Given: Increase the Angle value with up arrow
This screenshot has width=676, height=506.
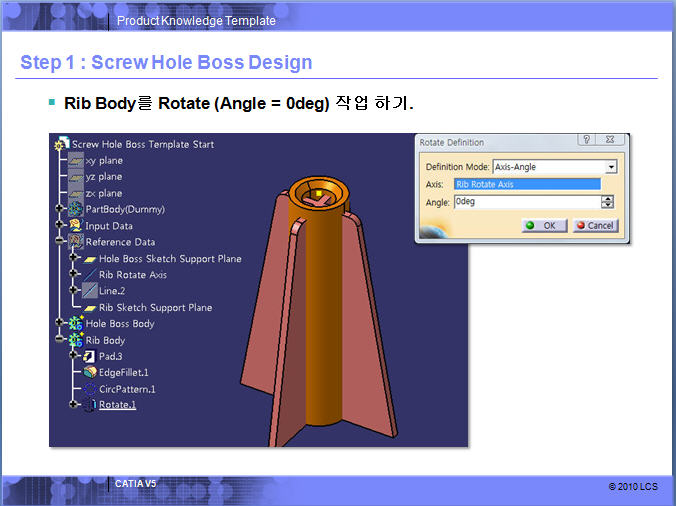Looking at the screenshot, I should (607, 198).
